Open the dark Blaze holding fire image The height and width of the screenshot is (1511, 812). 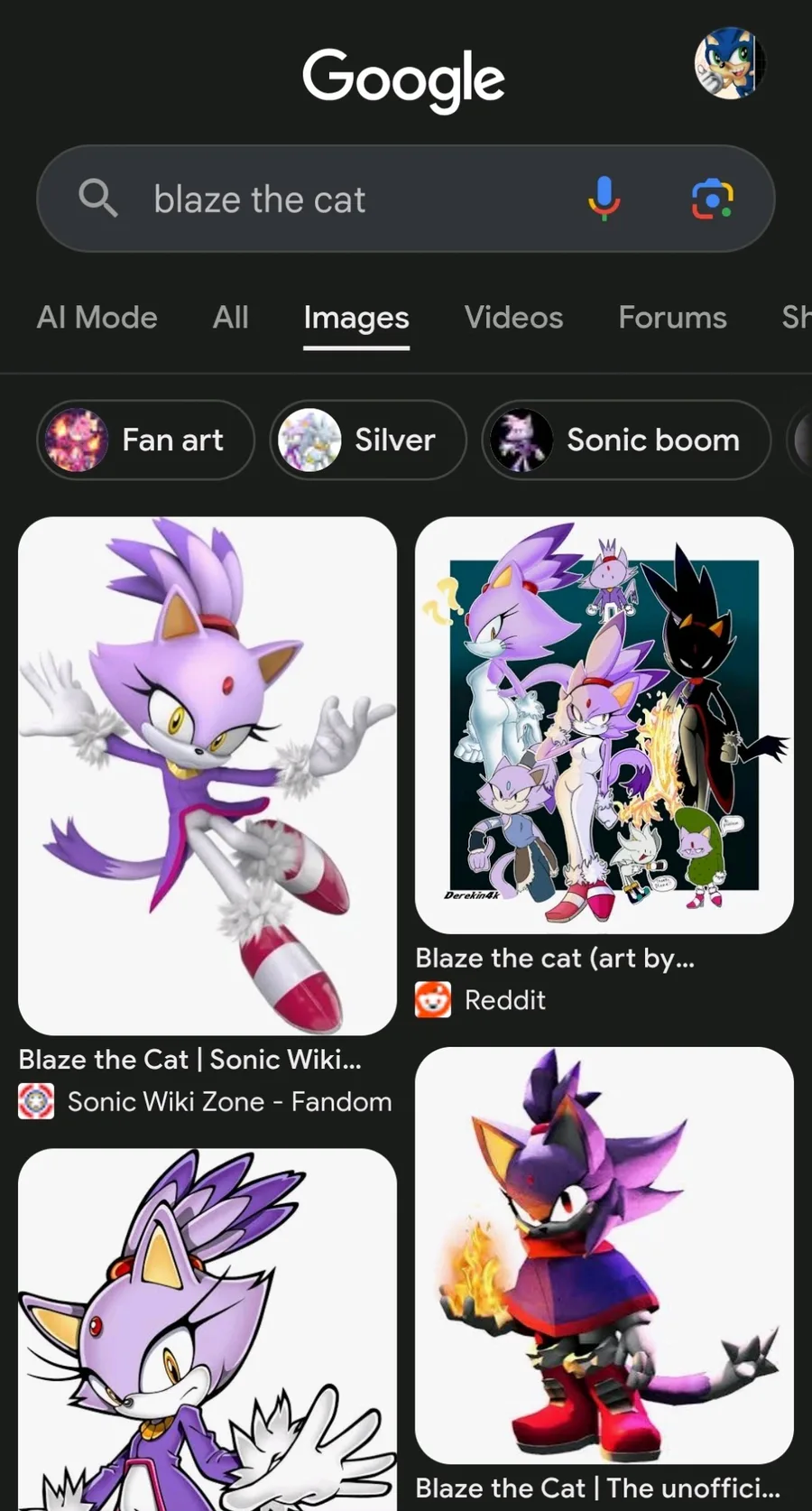pyautogui.click(x=604, y=1256)
